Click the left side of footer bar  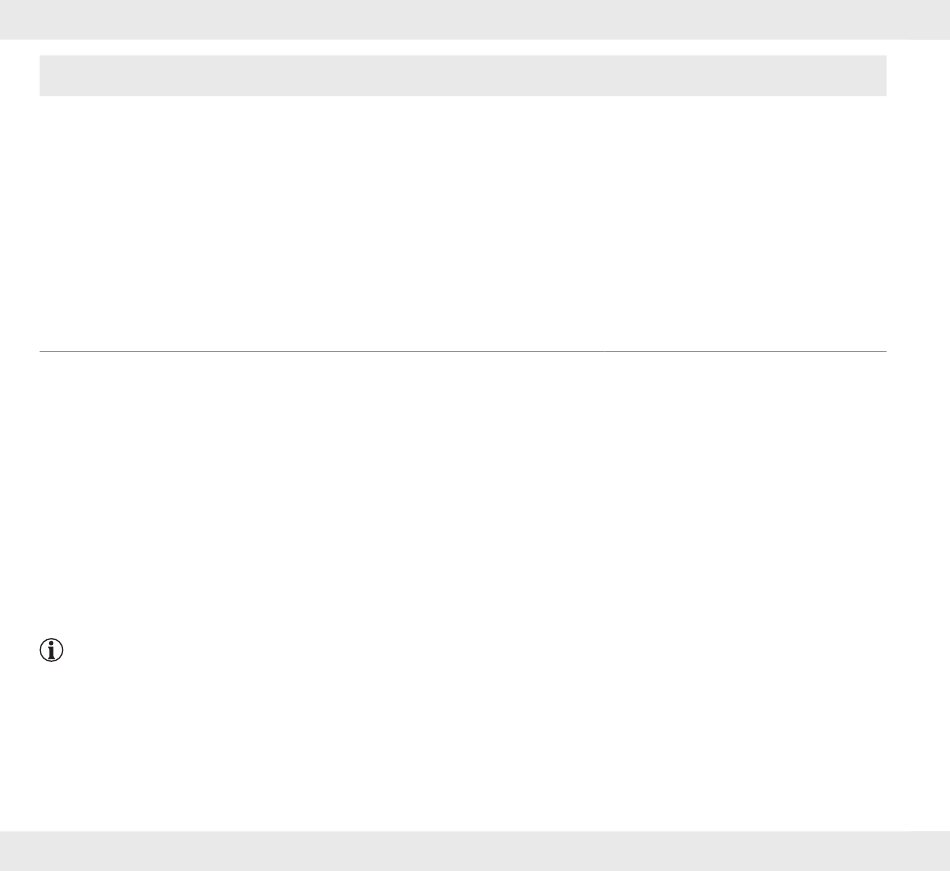click(x=61, y=851)
